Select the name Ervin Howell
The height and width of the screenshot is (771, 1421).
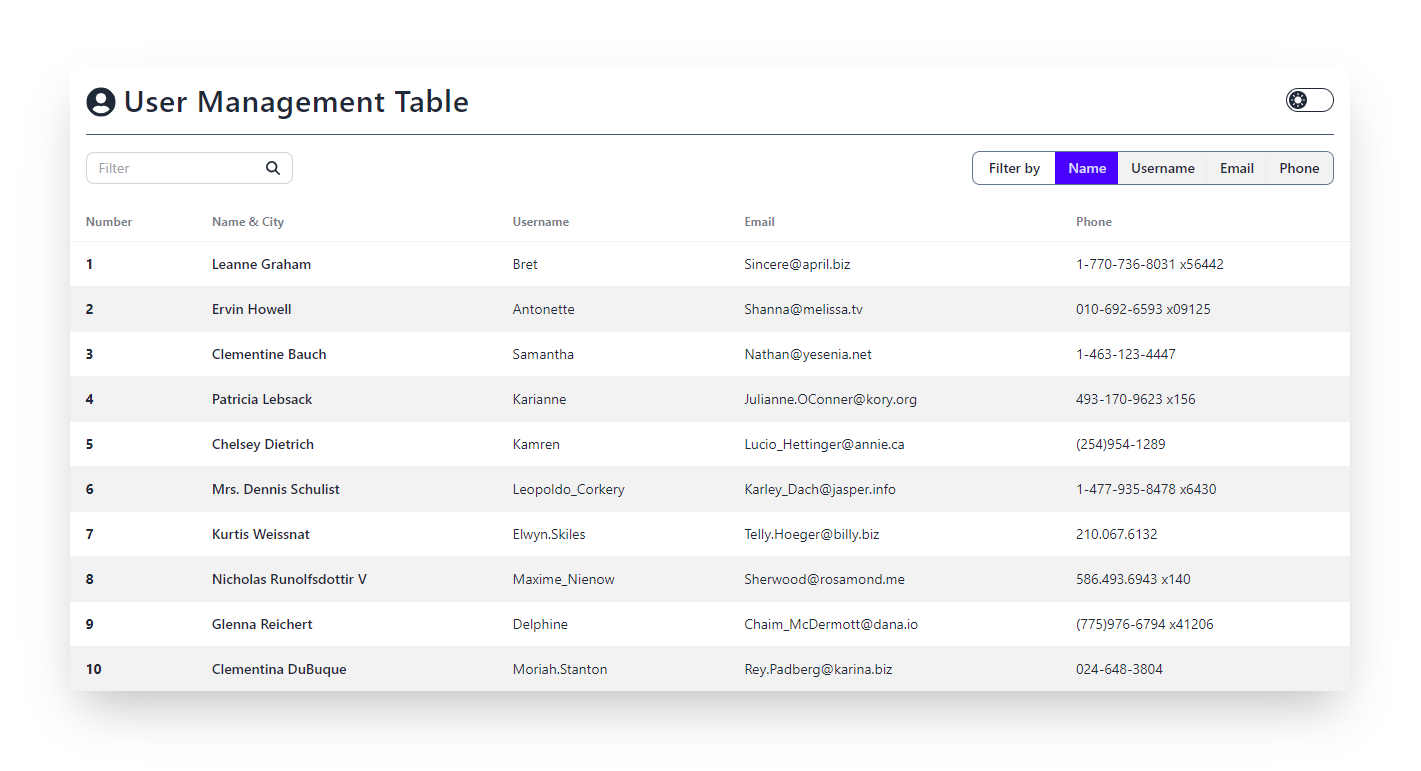252,309
